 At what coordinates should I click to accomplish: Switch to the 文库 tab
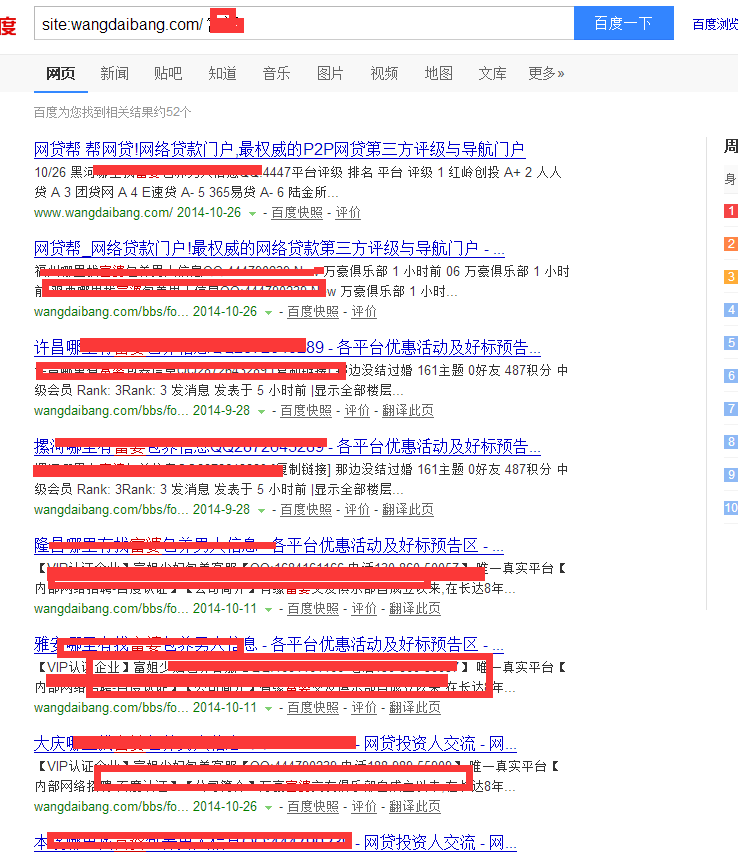[x=492, y=73]
